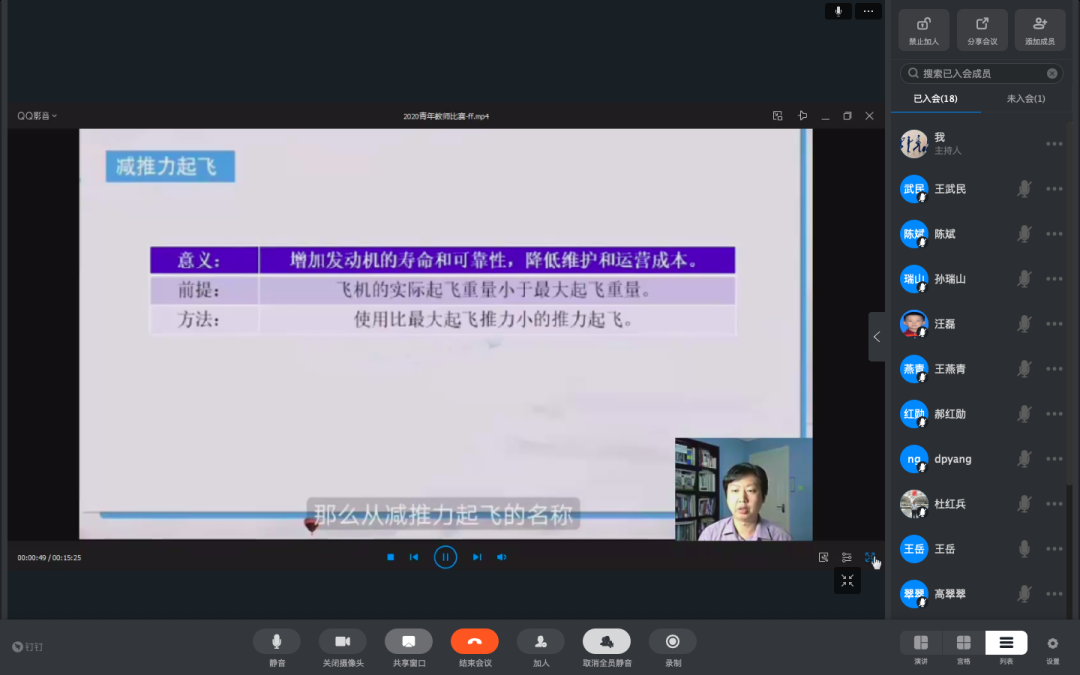
Task: Open more options for 陈斌
Action: [1054, 233]
